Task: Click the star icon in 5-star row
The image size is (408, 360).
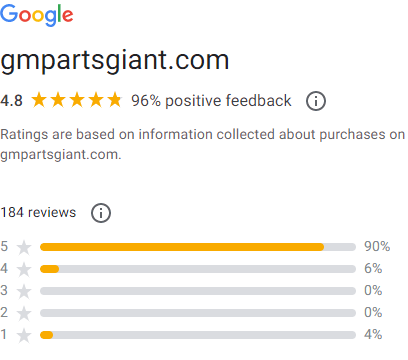Action: coord(24,247)
